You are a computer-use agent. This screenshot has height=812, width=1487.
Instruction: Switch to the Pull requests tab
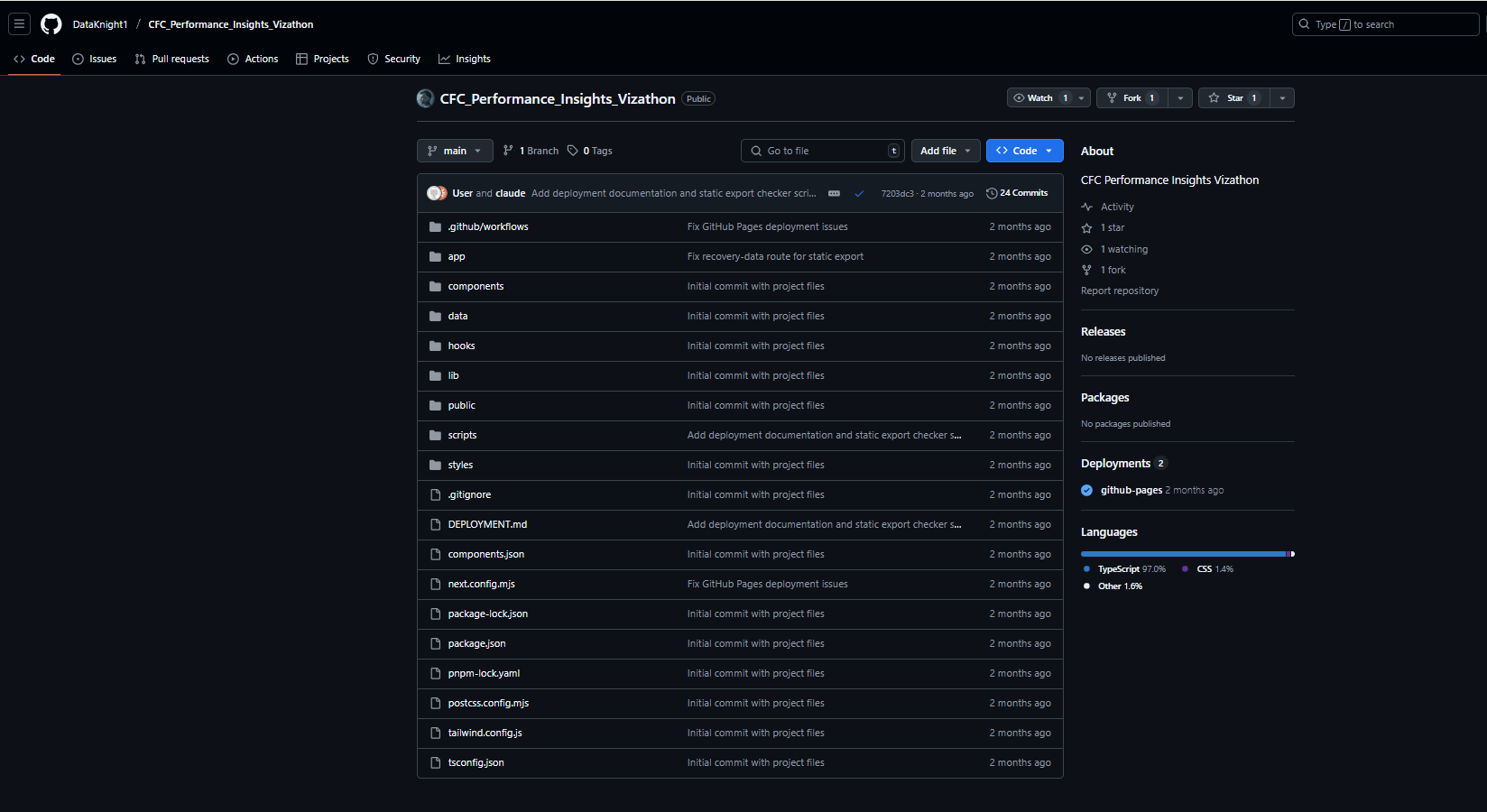(x=171, y=59)
